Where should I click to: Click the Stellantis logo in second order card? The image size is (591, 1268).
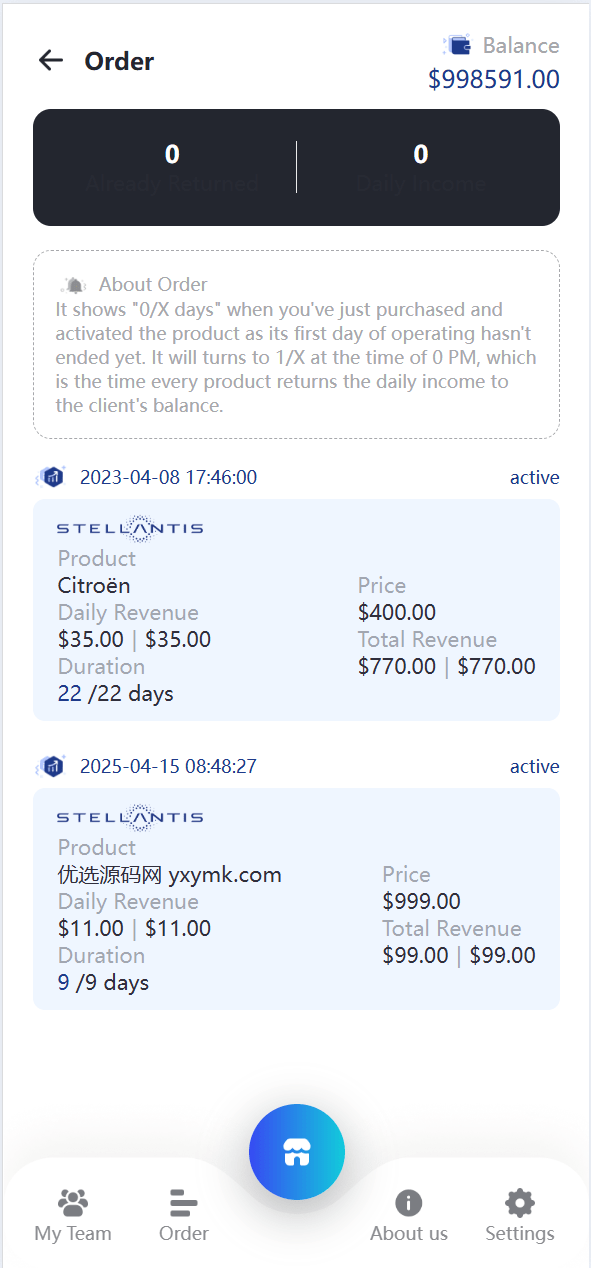coord(130,817)
